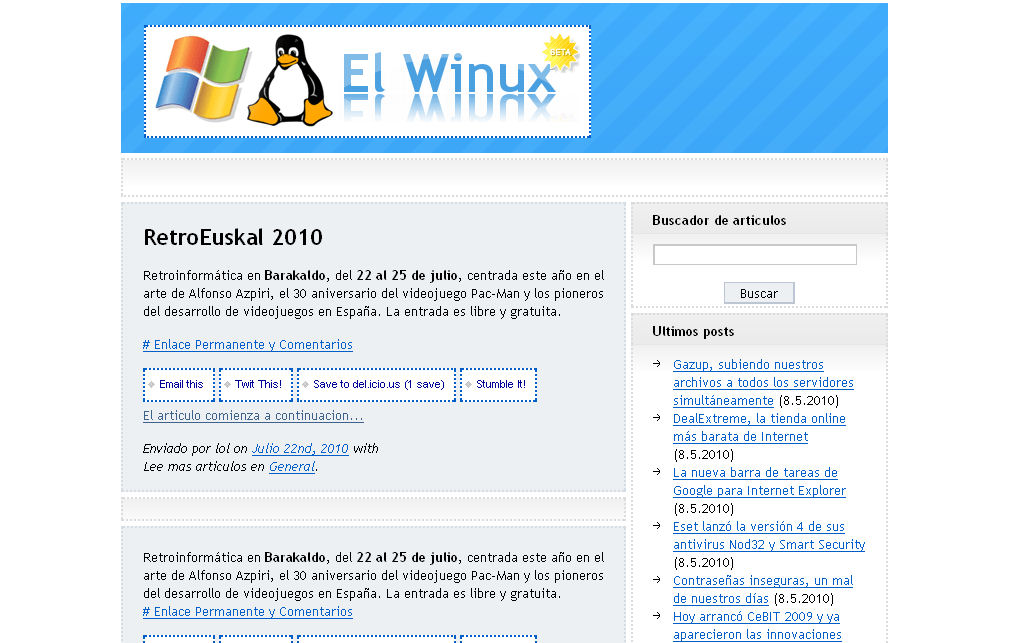Image resolution: width=1009 pixels, height=643 pixels.
Task: Open Enlace Permanente y Comentarios under RetroEuskal 2010 title
Action: point(248,345)
